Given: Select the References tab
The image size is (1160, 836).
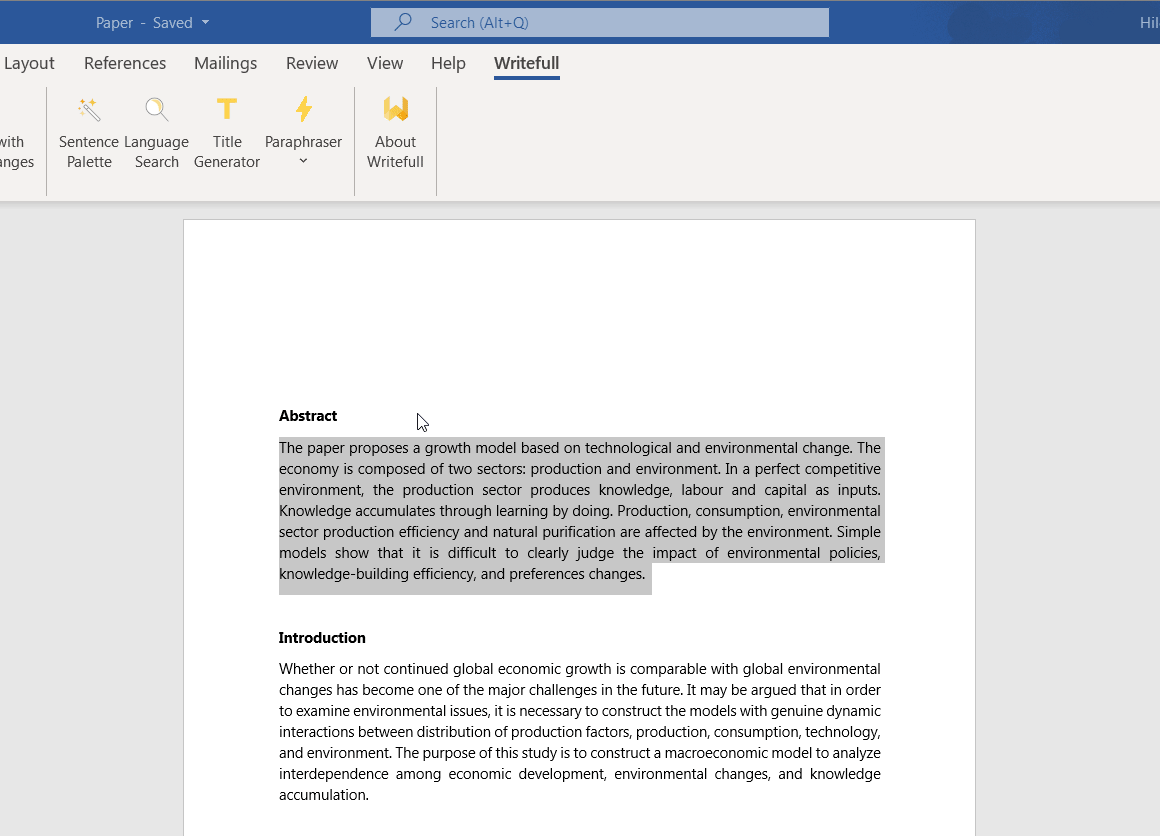Looking at the screenshot, I should tap(125, 63).
